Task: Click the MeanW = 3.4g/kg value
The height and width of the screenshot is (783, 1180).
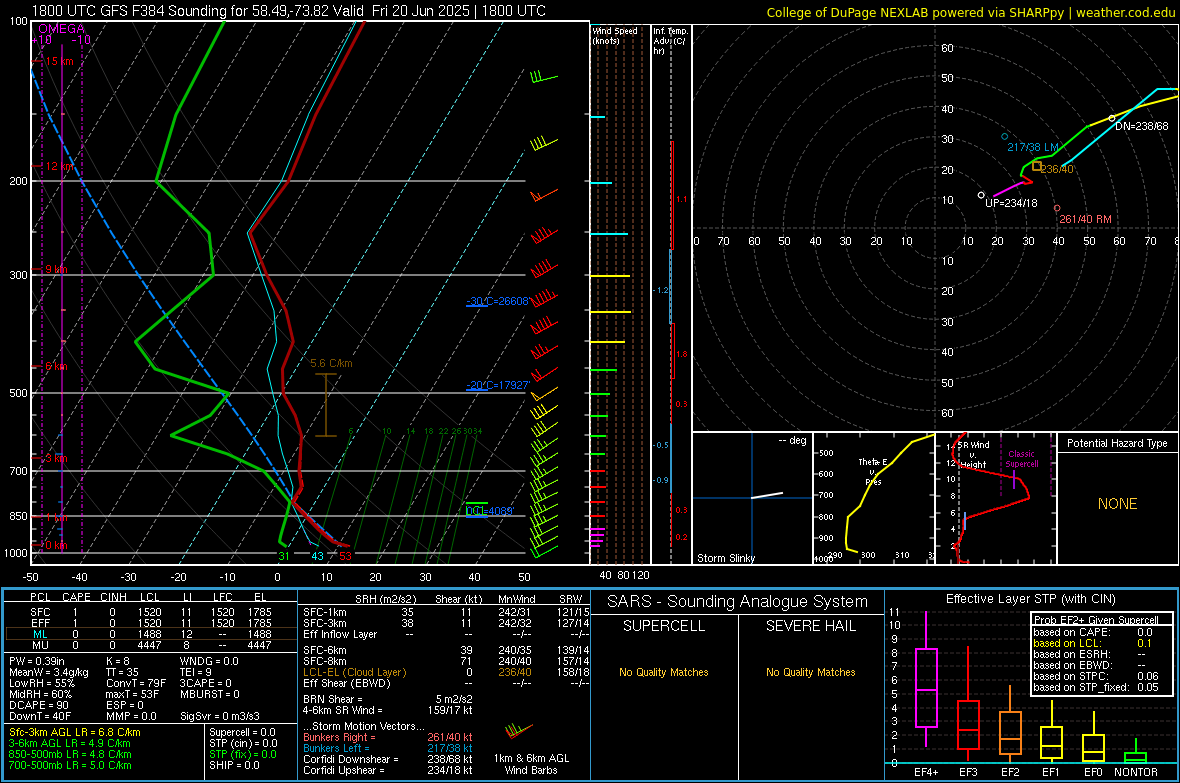Action: pyautogui.click(x=49, y=672)
